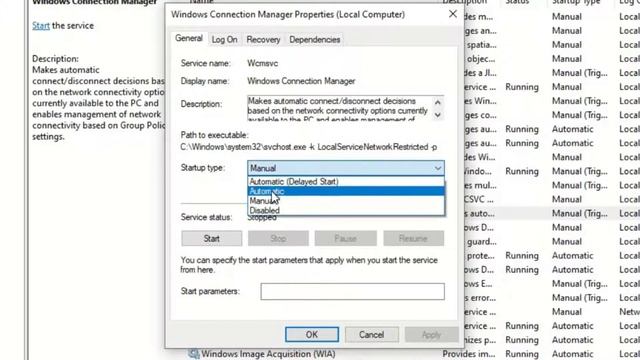Viewport: 640px width, 360px height.
Task: Choose Disabled in startup type list
Action: point(346,211)
